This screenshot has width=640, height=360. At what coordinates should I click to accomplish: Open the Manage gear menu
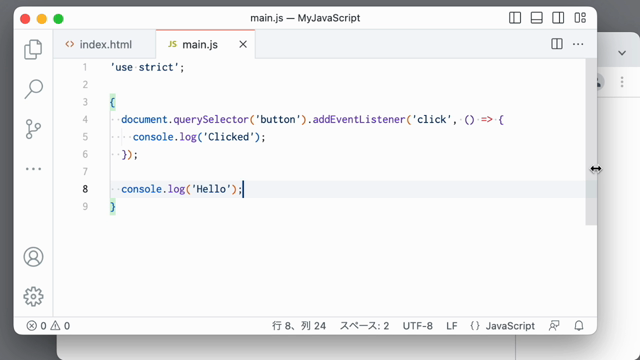click(33, 296)
